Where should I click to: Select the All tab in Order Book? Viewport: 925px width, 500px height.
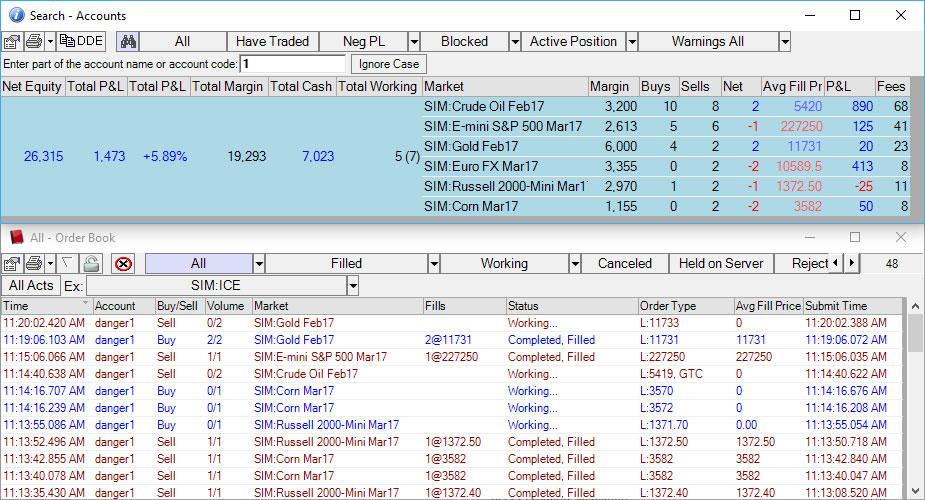[x=199, y=264]
